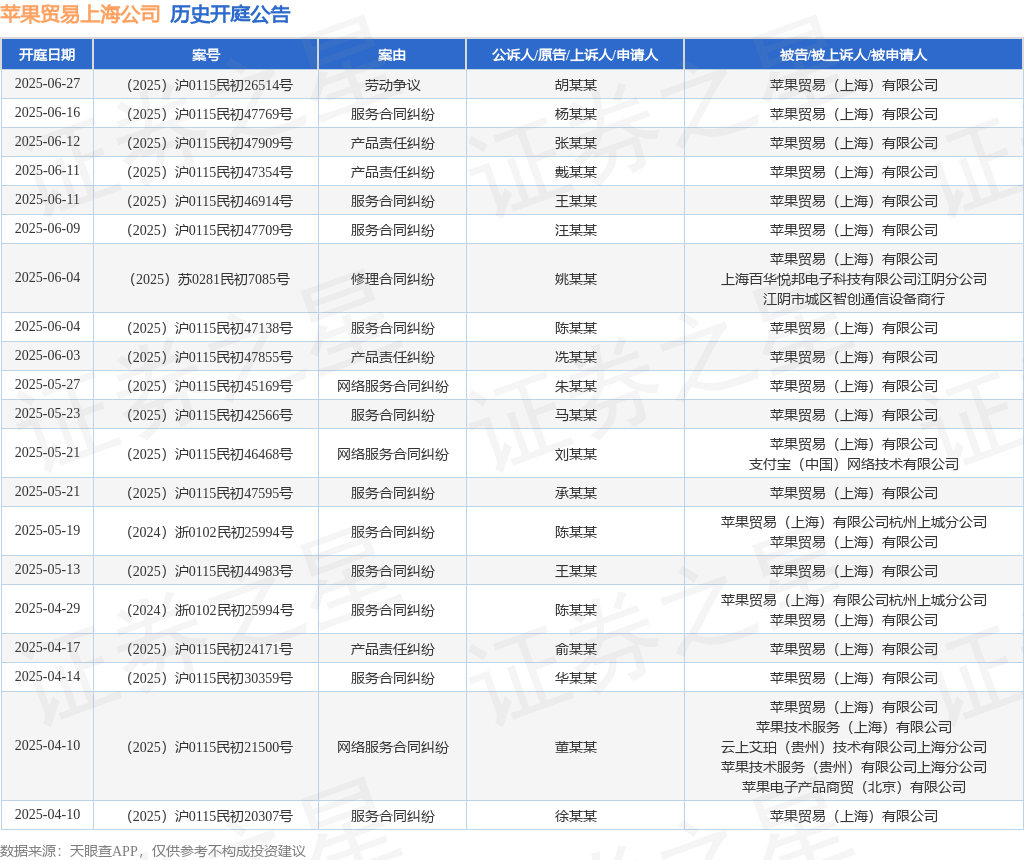The width and height of the screenshot is (1024, 860).
Task: Click the date 2025-04-29
Action: click(x=48, y=608)
